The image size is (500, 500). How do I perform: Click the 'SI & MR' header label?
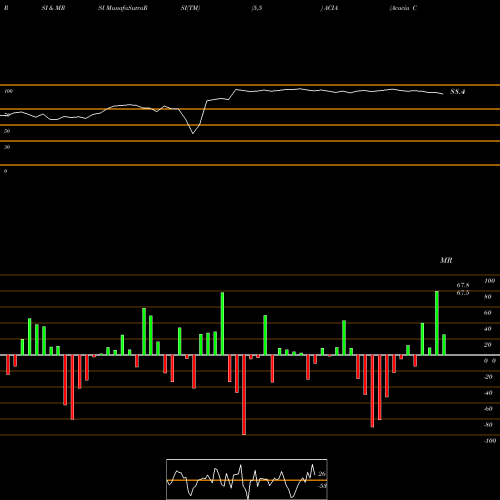(53, 8)
